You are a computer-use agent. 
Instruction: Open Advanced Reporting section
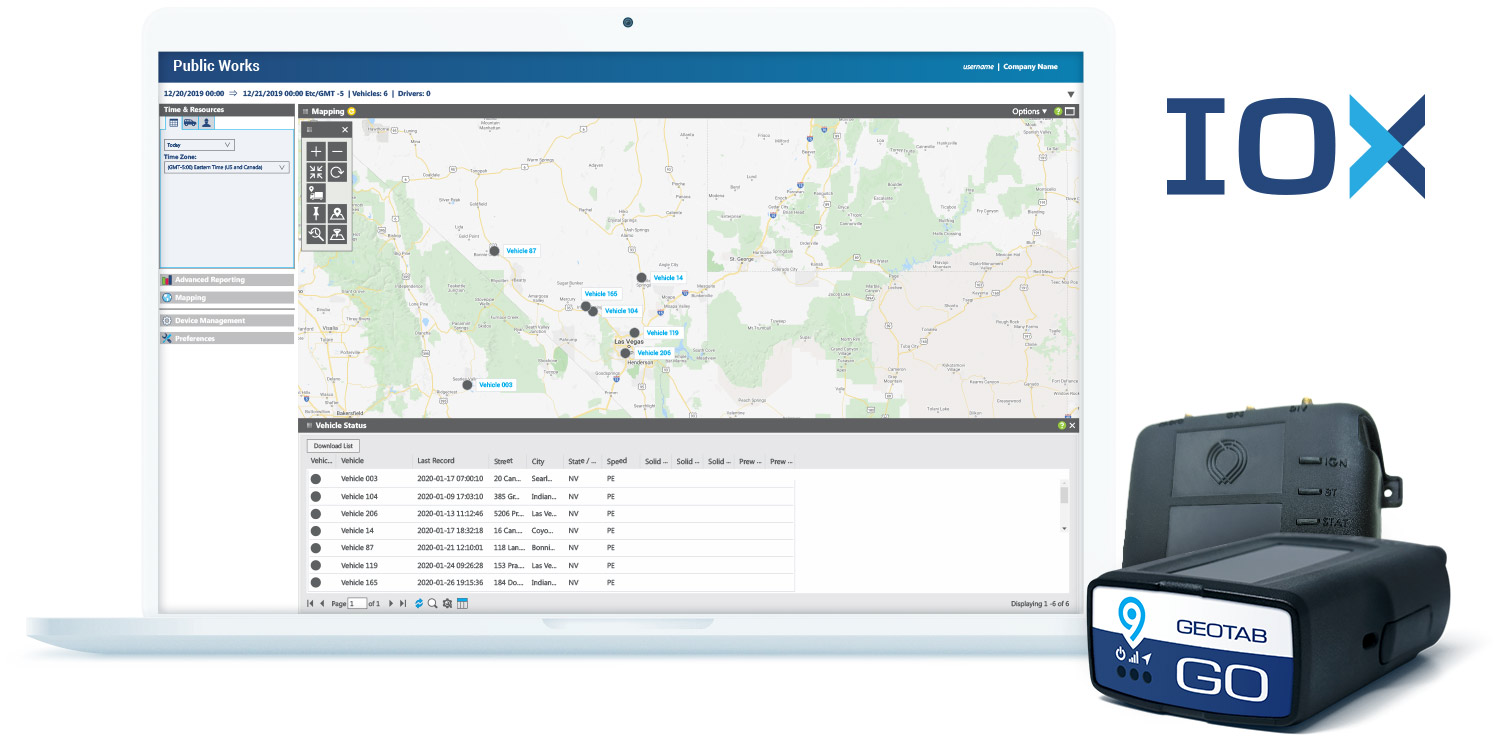coord(227,280)
